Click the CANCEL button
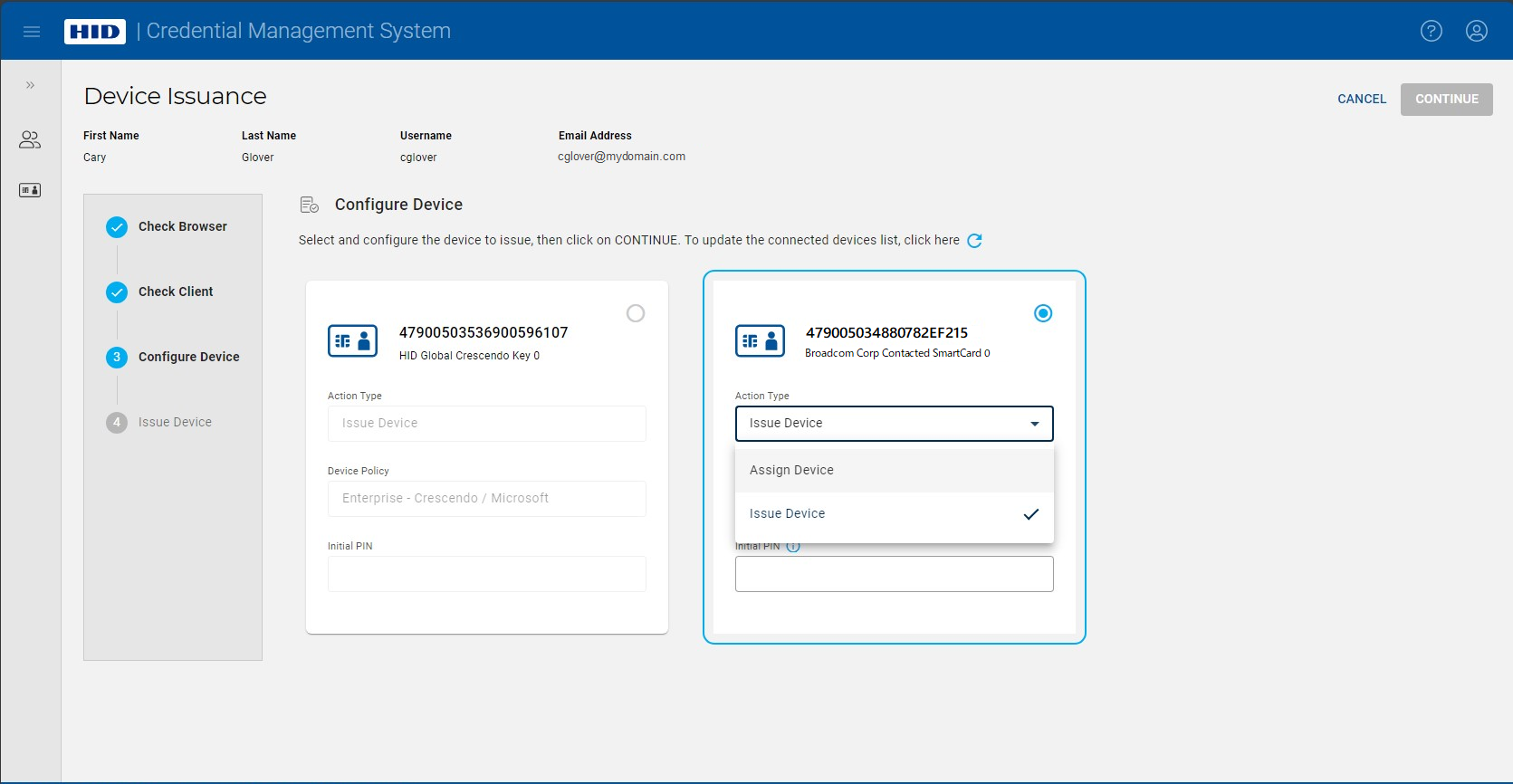The width and height of the screenshot is (1513, 784). point(1361,100)
